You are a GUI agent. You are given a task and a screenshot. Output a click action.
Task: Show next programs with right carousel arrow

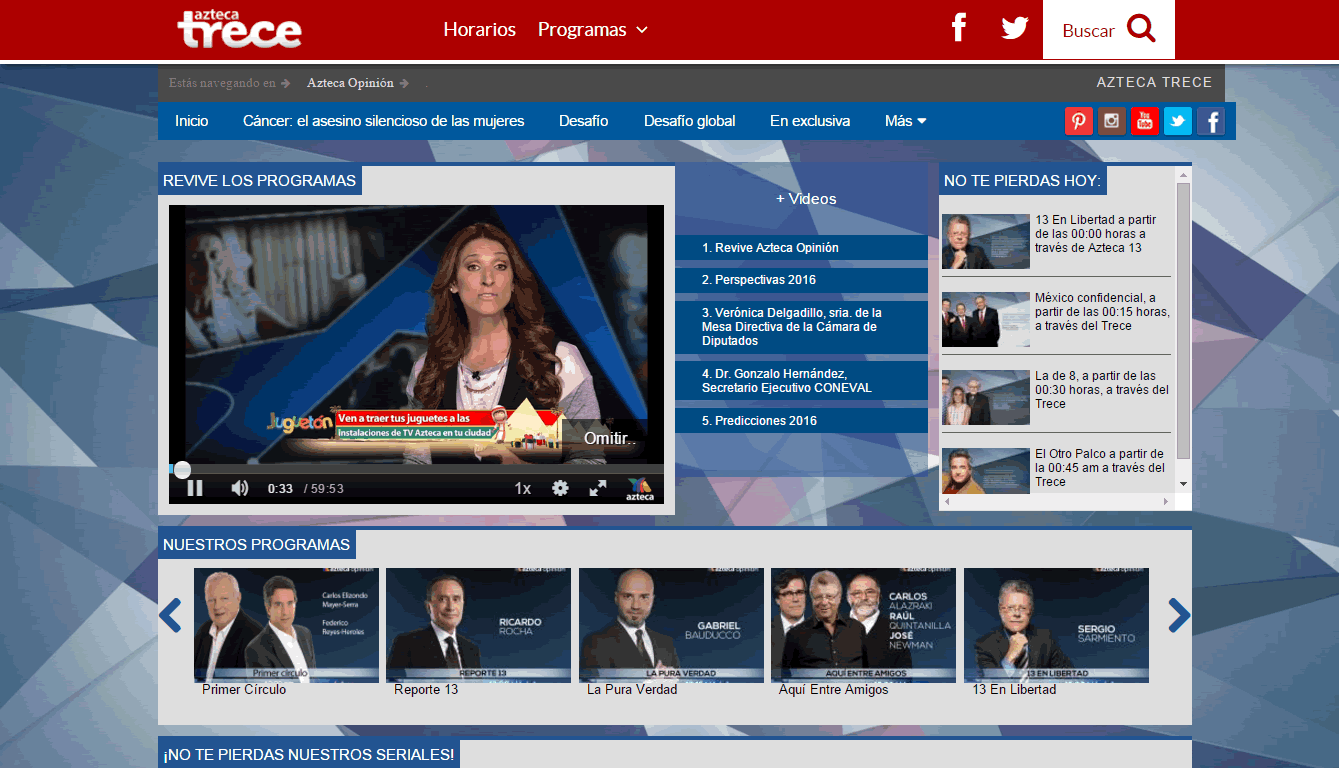click(1179, 615)
